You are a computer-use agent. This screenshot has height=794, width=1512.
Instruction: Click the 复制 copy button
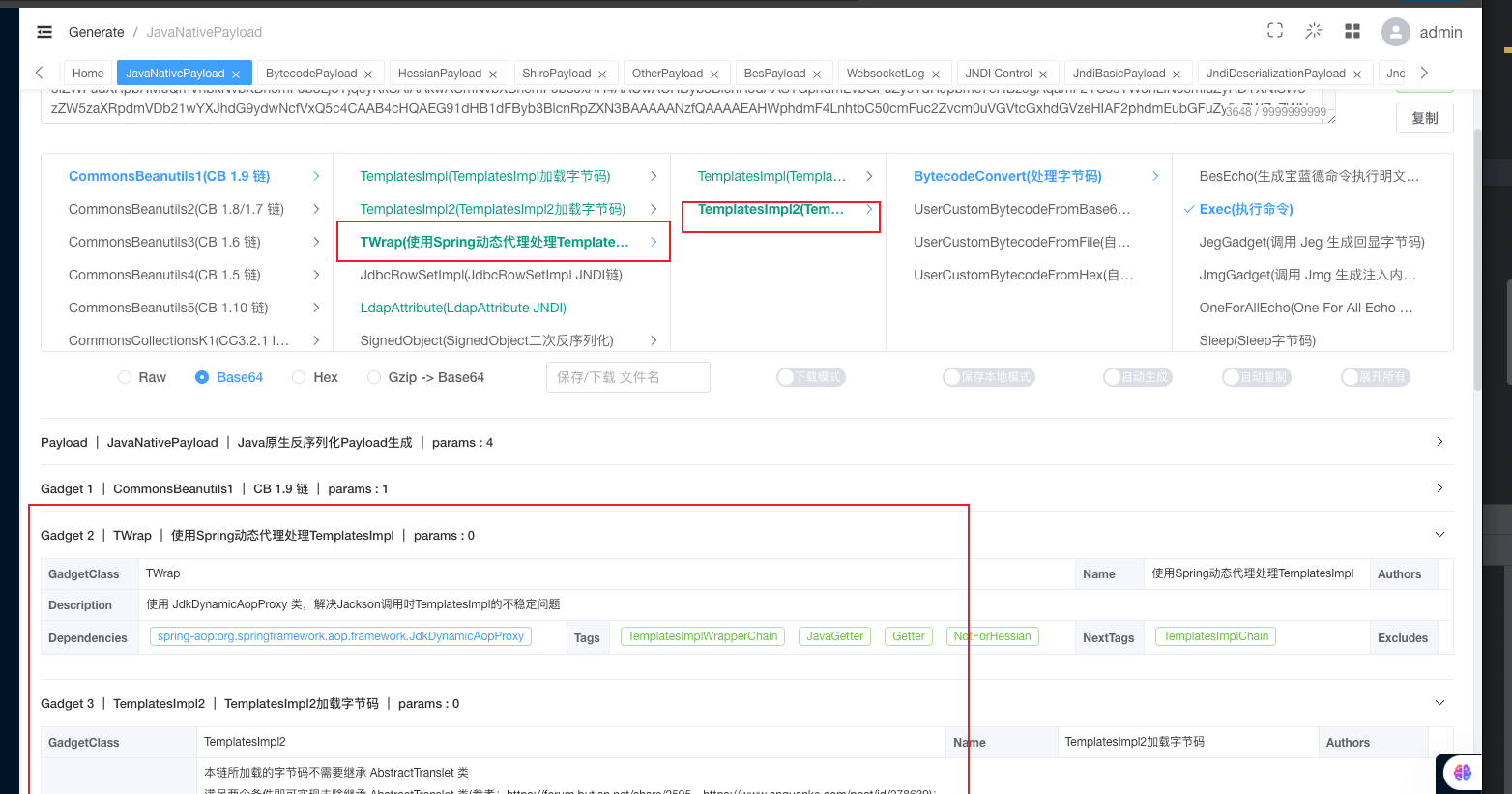coord(1424,118)
